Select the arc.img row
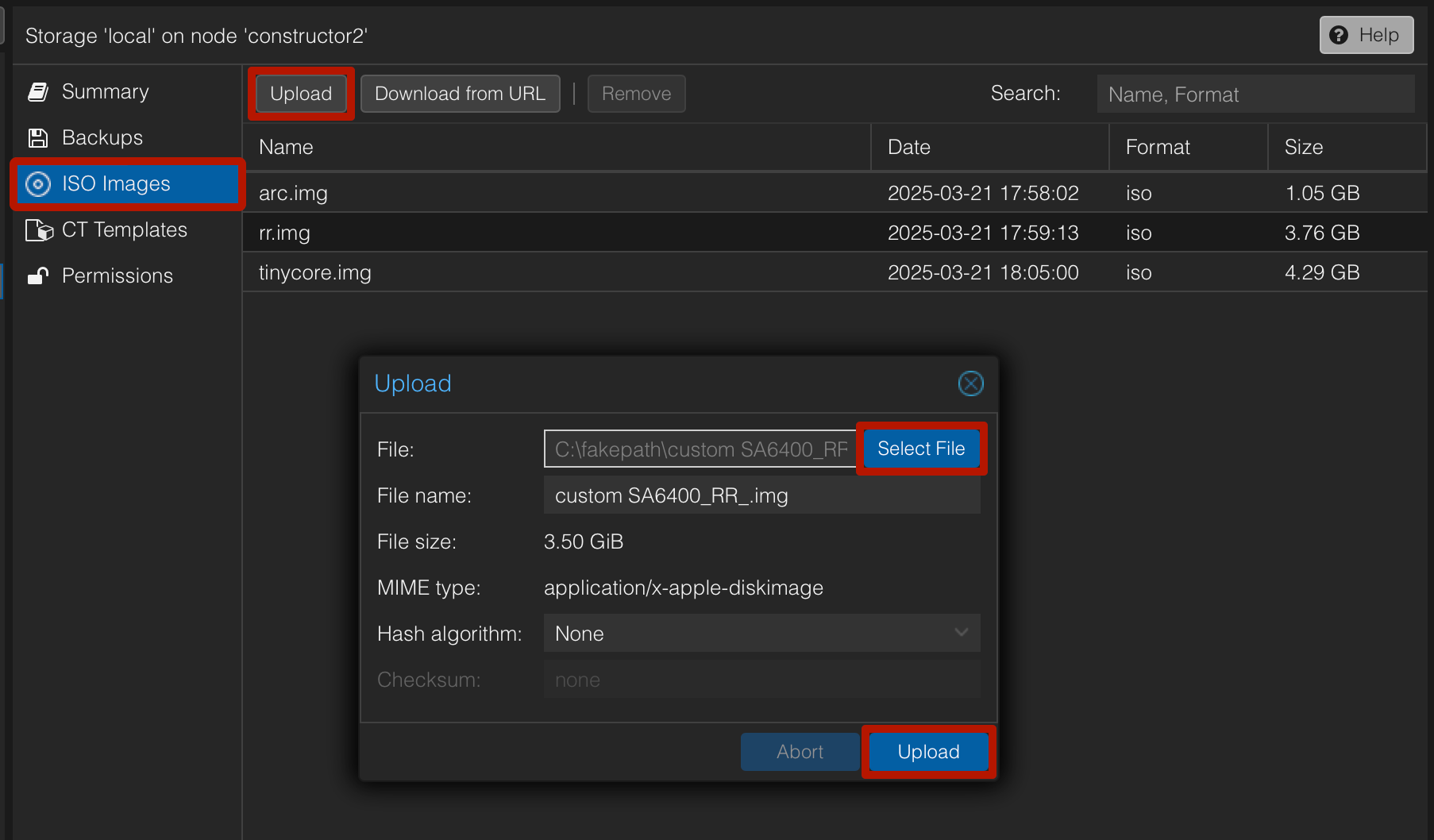 (556, 193)
